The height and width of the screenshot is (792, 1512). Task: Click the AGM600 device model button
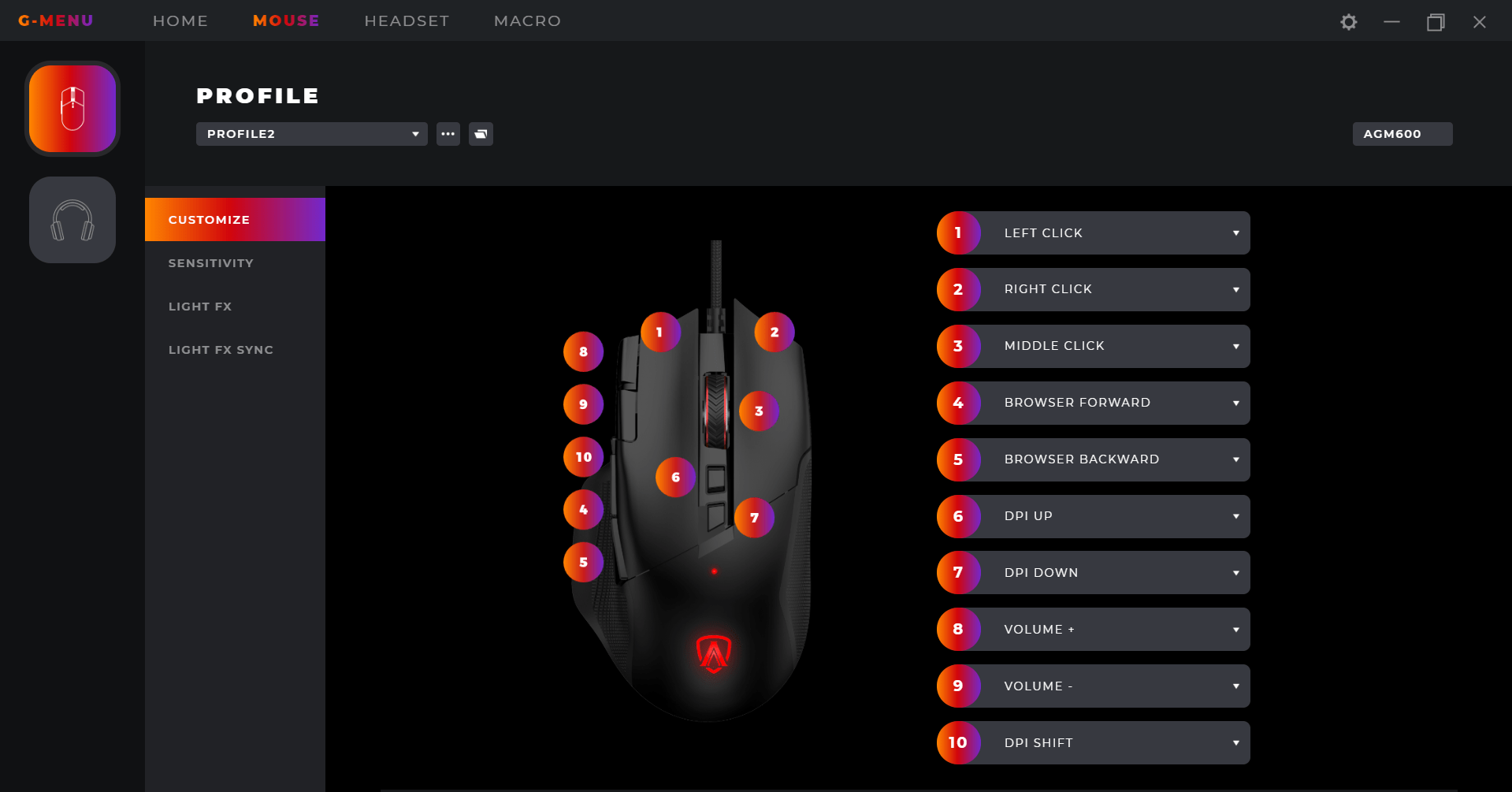click(x=1402, y=134)
